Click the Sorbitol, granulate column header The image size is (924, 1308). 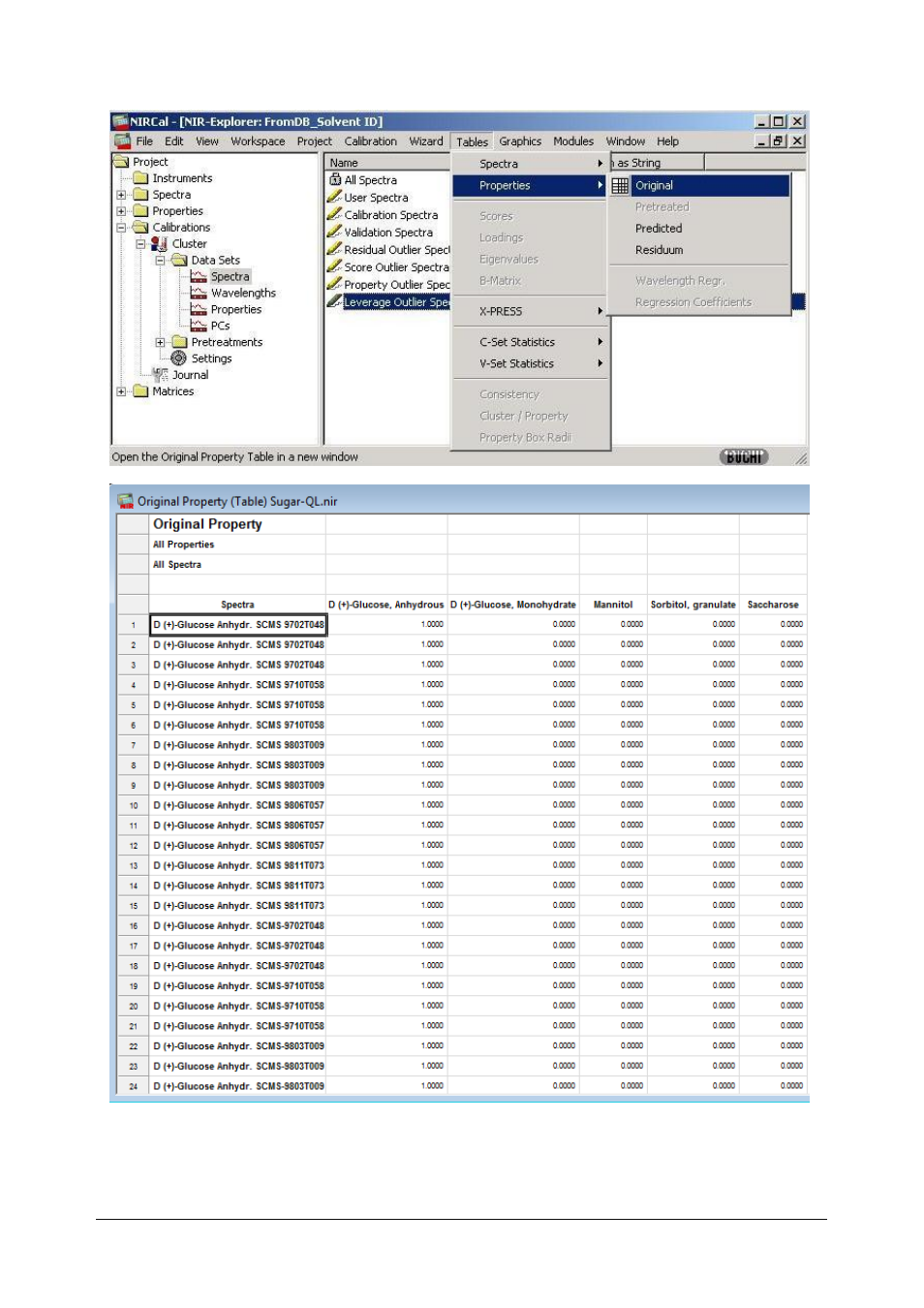point(693,605)
